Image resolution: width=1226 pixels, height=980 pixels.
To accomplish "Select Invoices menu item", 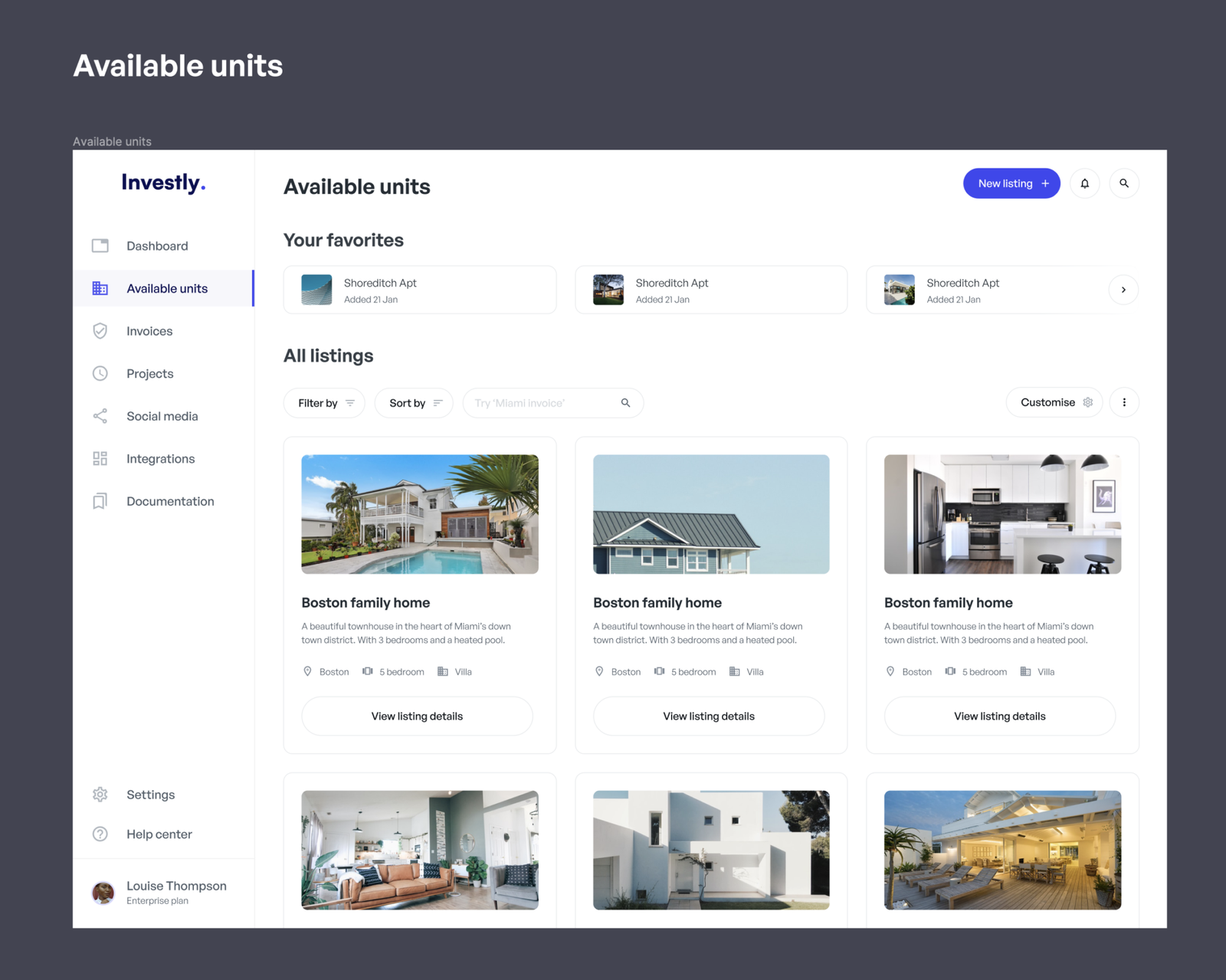I will click(x=163, y=331).
